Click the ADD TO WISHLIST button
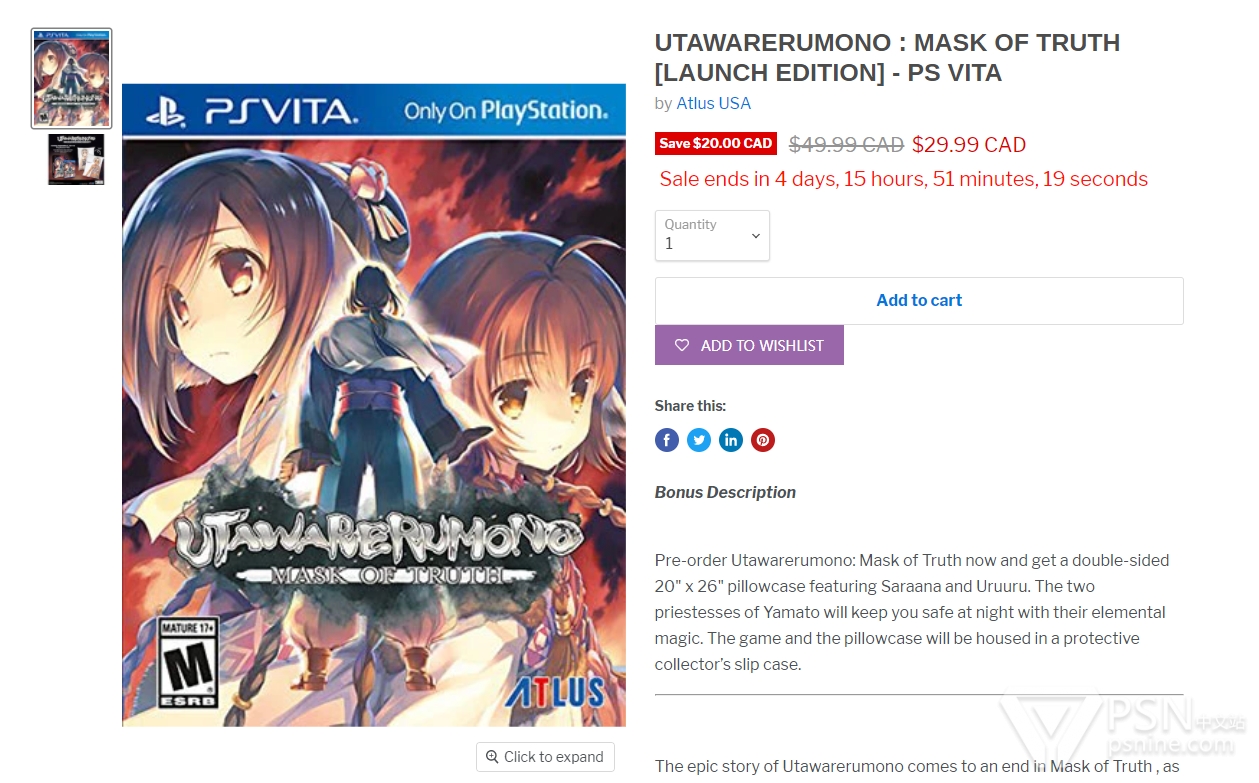This screenshot has width=1259, height=783. tap(749, 345)
